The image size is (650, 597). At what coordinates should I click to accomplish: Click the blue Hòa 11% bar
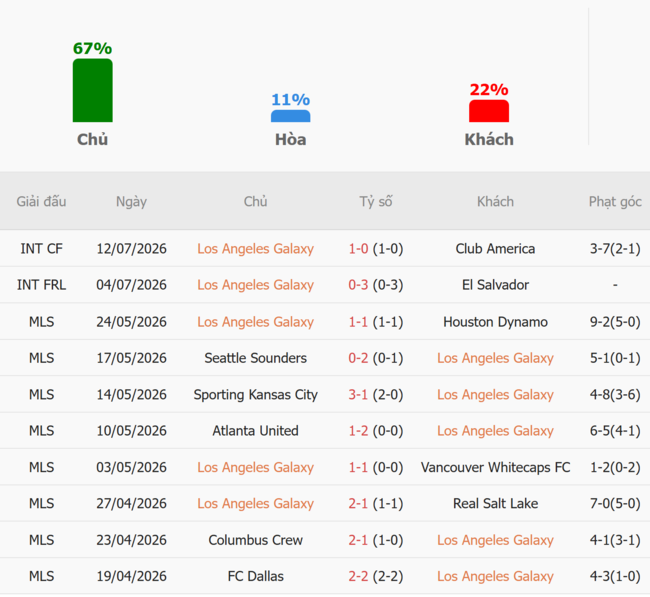(x=291, y=116)
